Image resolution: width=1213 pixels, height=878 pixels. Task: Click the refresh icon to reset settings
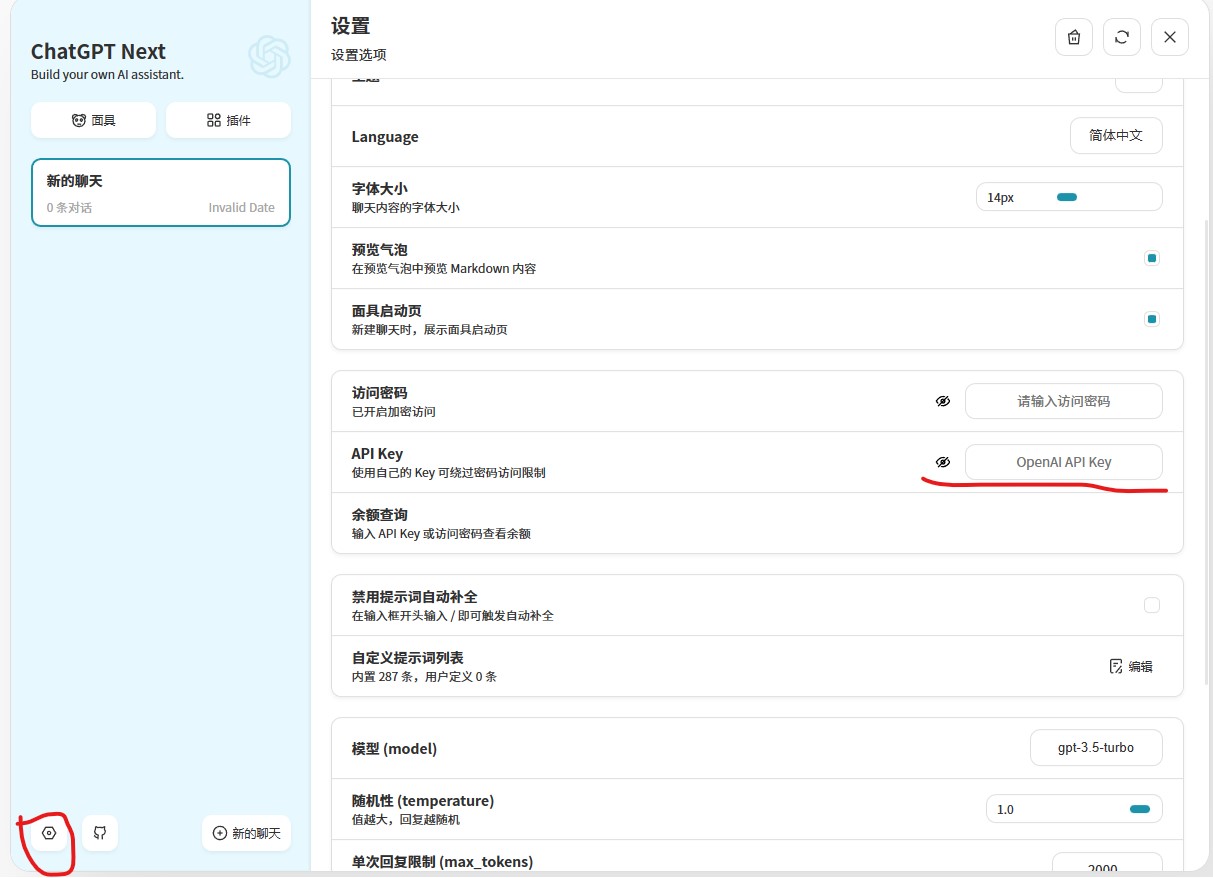point(1122,37)
